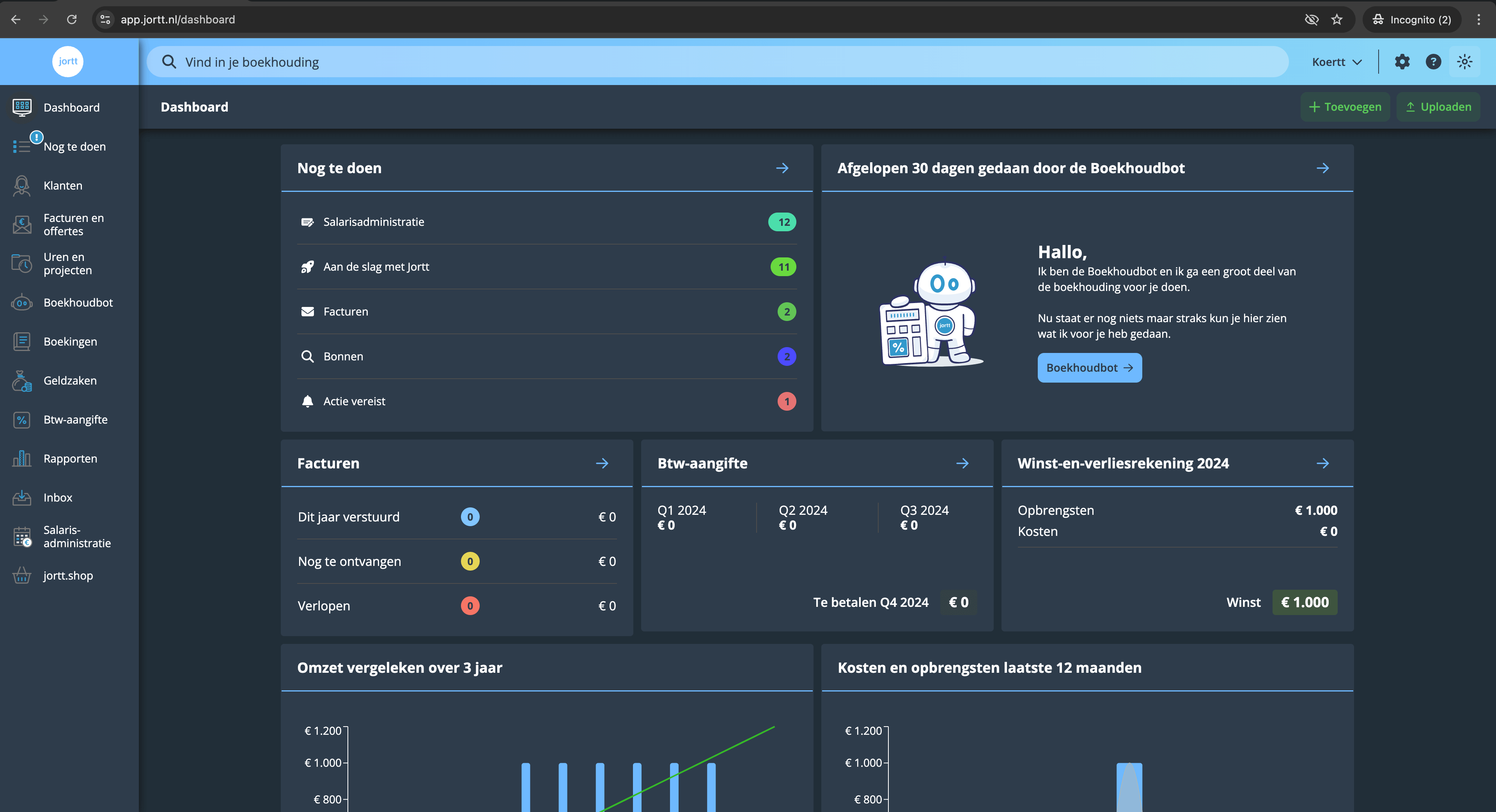This screenshot has height=812, width=1496.
Task: Toggle light/dark theme sun icon
Action: point(1465,62)
